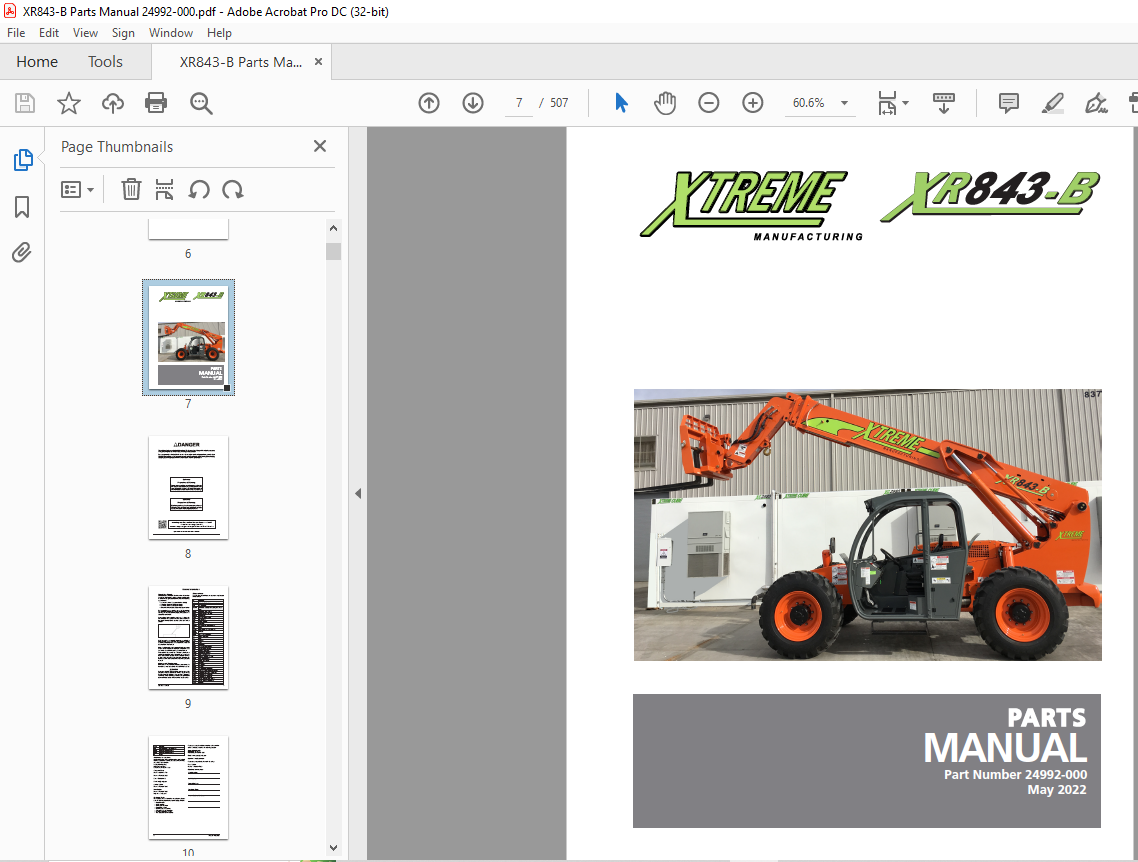The image size is (1138, 862).
Task: Click the upload to cloud icon
Action: (x=112, y=103)
